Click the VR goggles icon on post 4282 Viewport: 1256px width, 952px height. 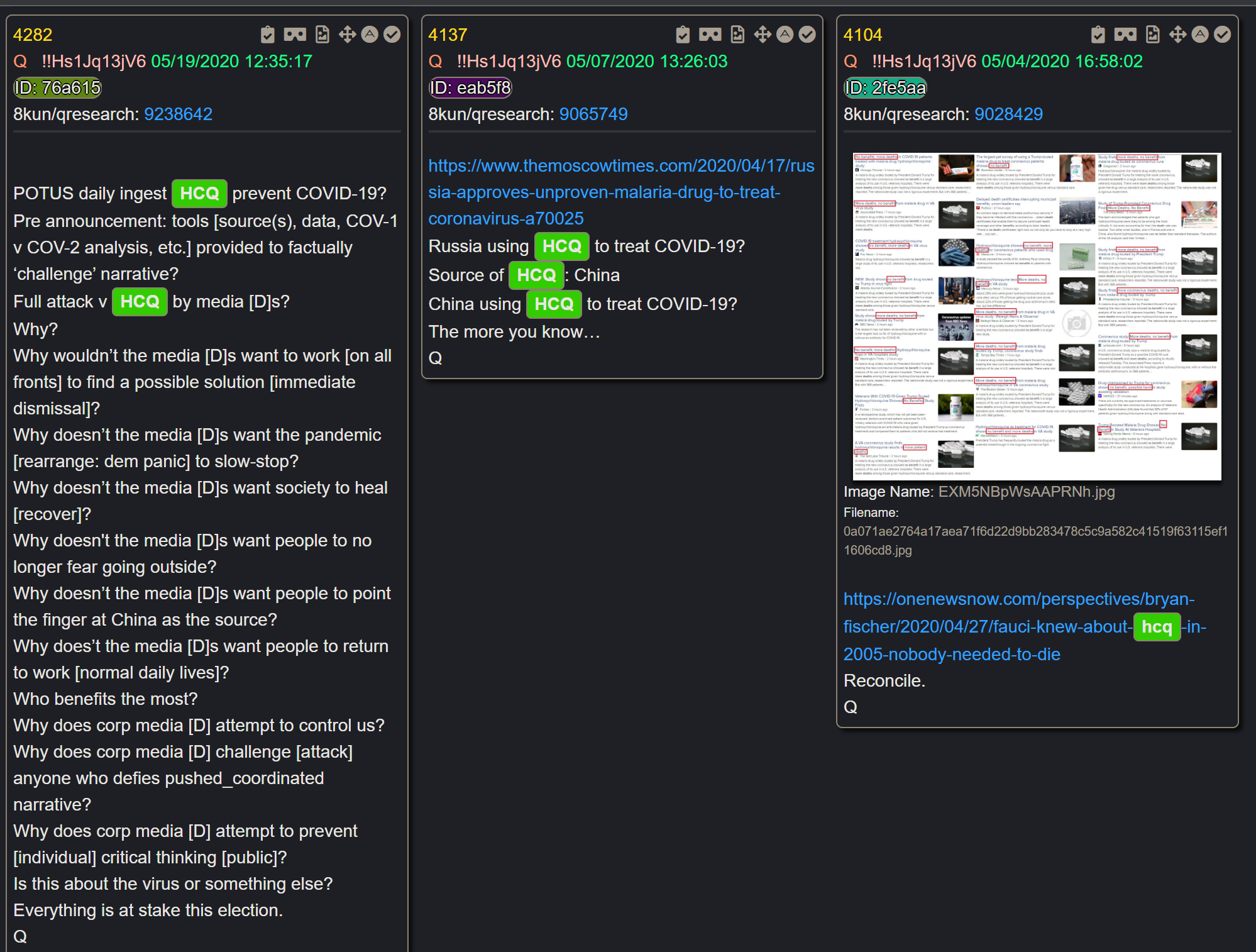295,35
